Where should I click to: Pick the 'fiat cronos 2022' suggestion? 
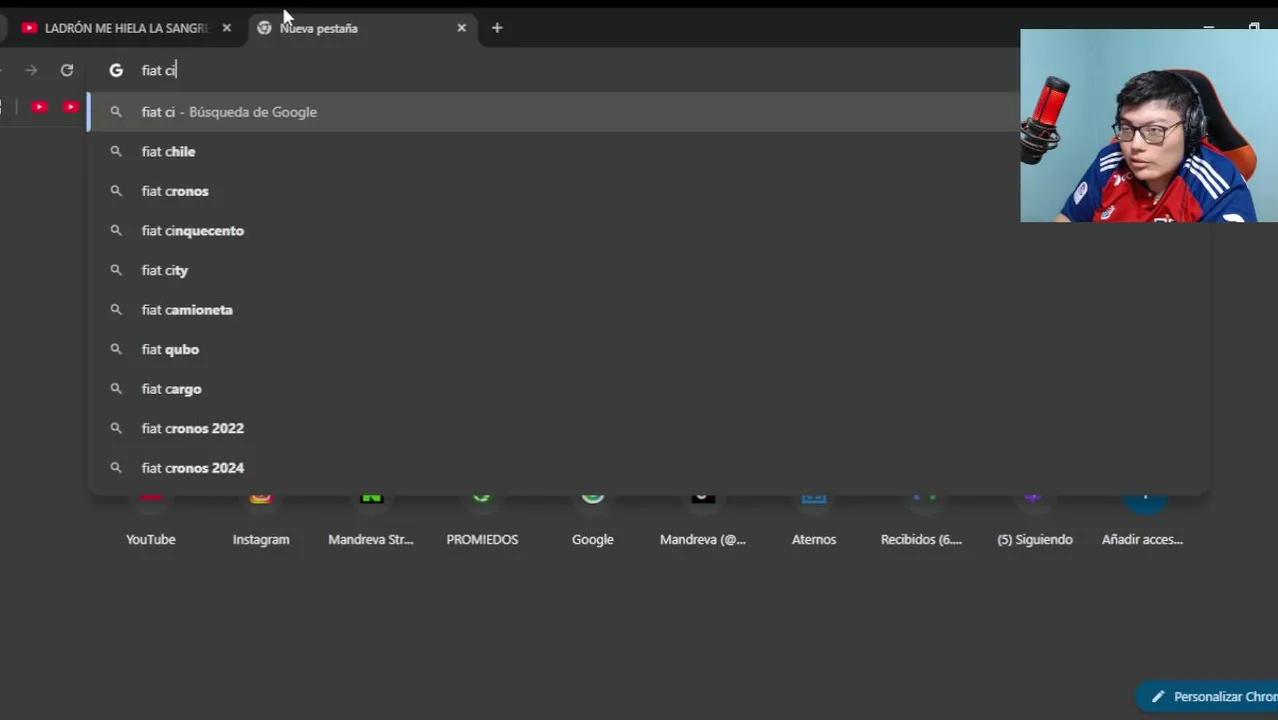coord(648,428)
